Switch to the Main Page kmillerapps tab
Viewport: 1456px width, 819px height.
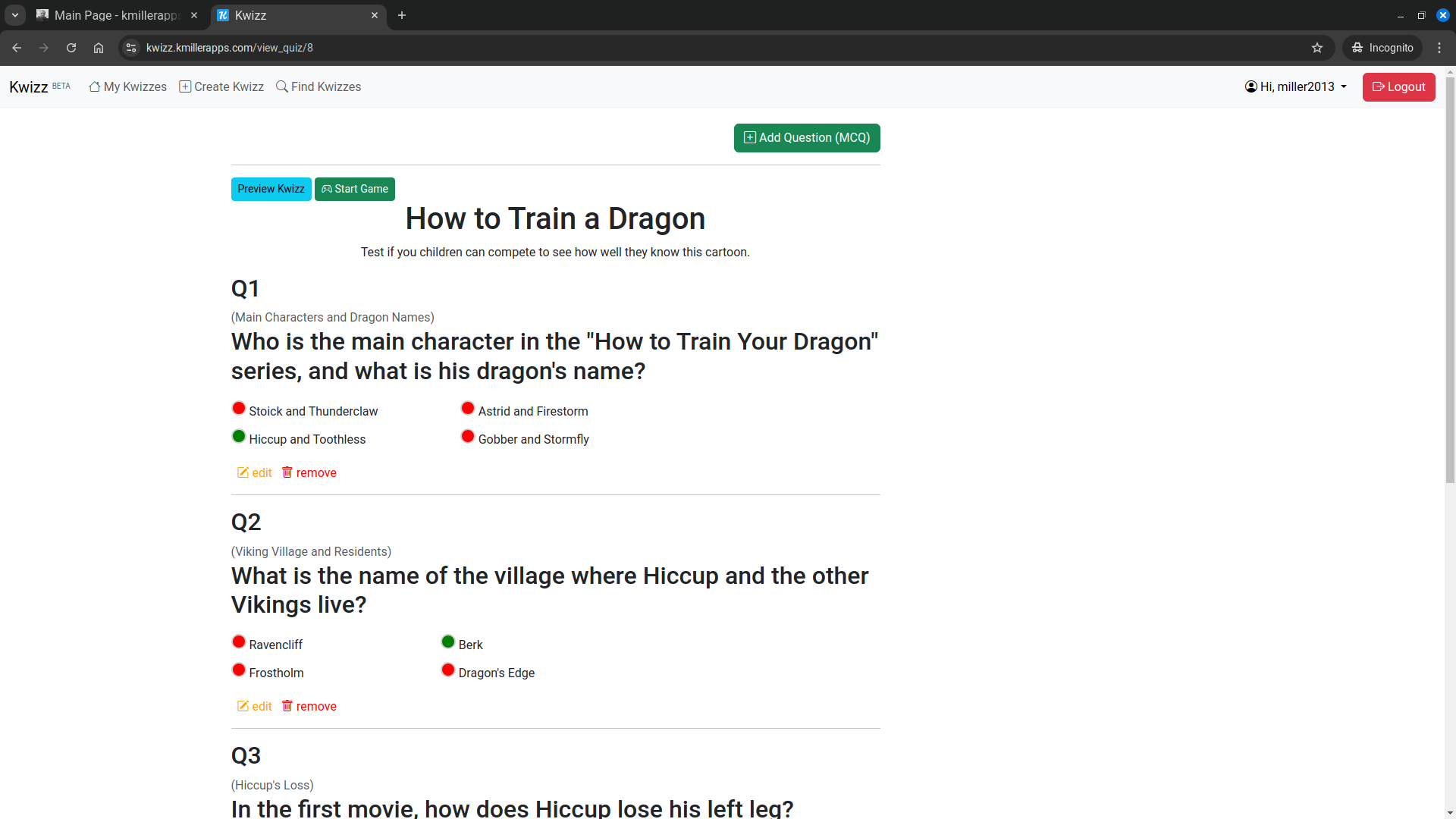[118, 15]
